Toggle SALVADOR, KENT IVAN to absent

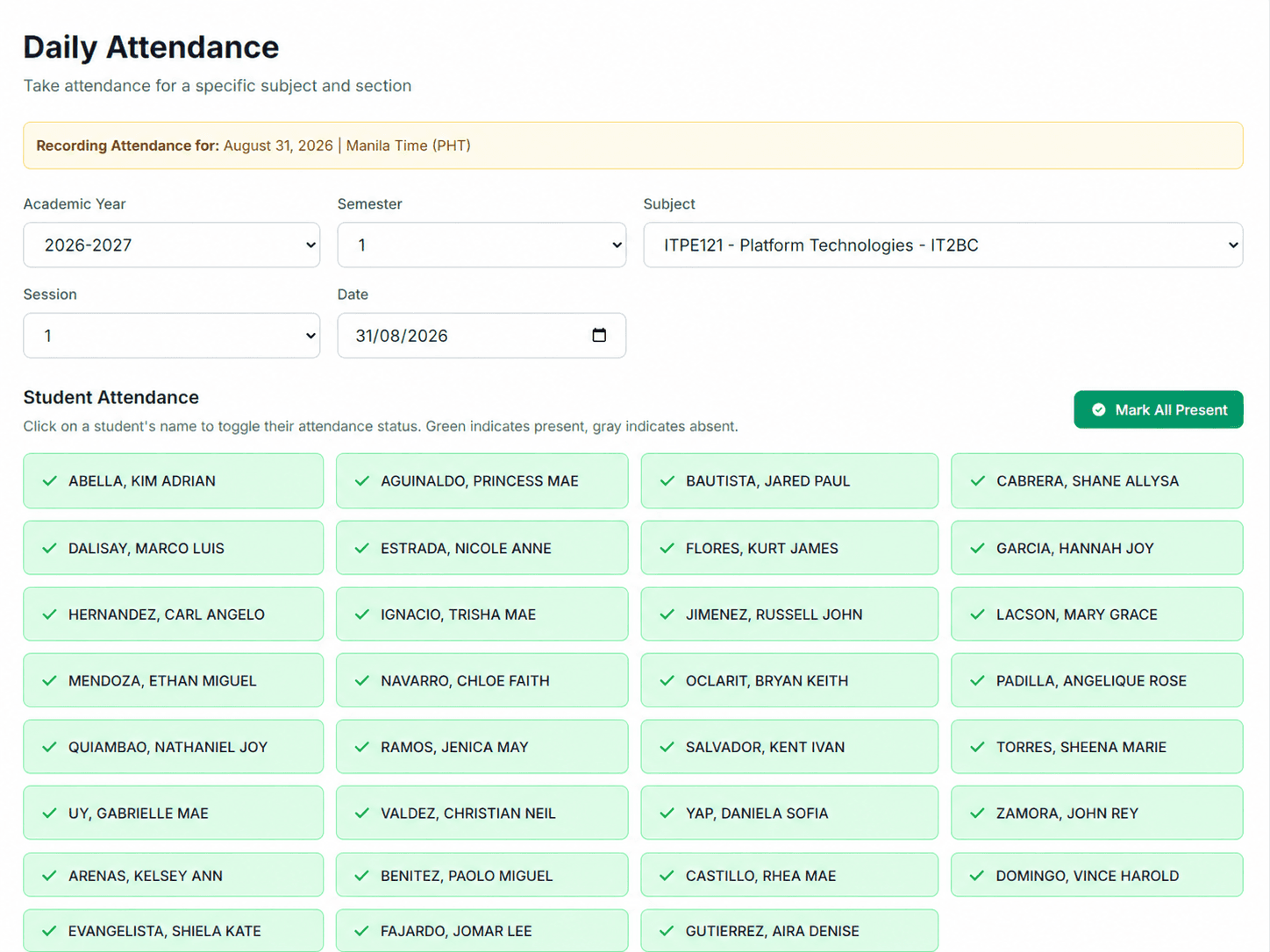click(789, 747)
